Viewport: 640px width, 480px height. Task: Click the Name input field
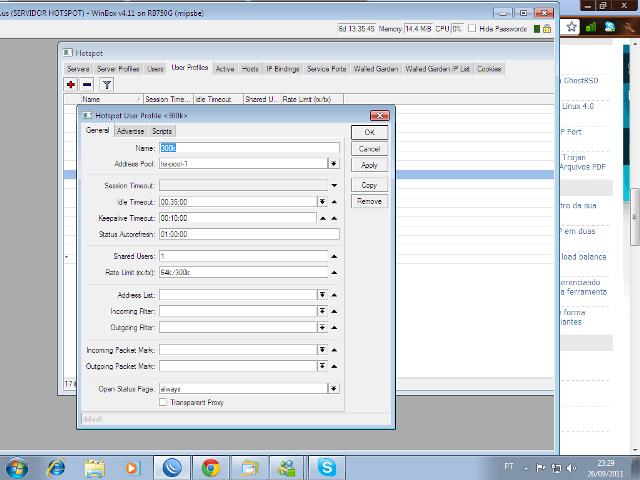248,148
